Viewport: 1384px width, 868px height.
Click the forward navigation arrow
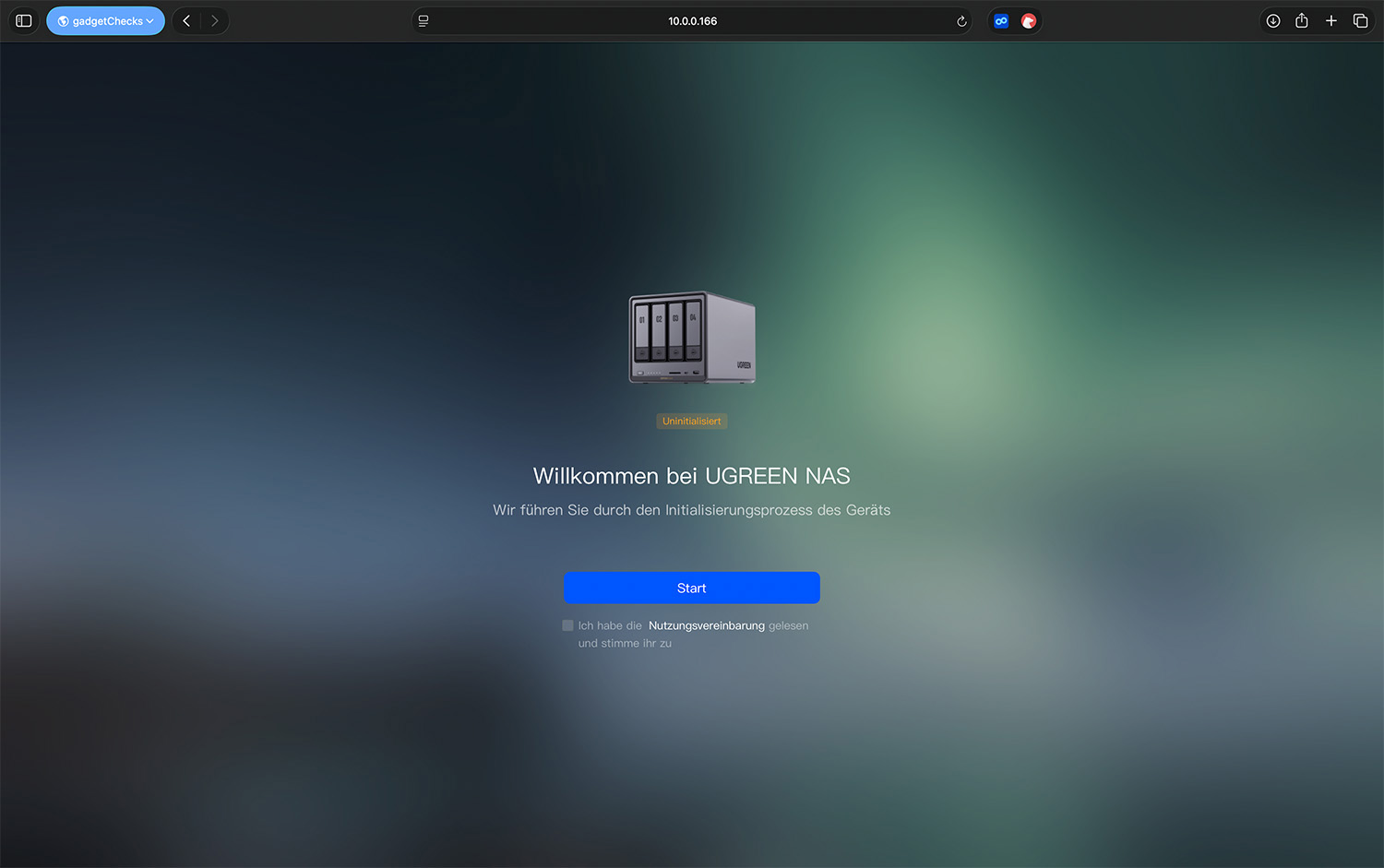pyautogui.click(x=215, y=21)
